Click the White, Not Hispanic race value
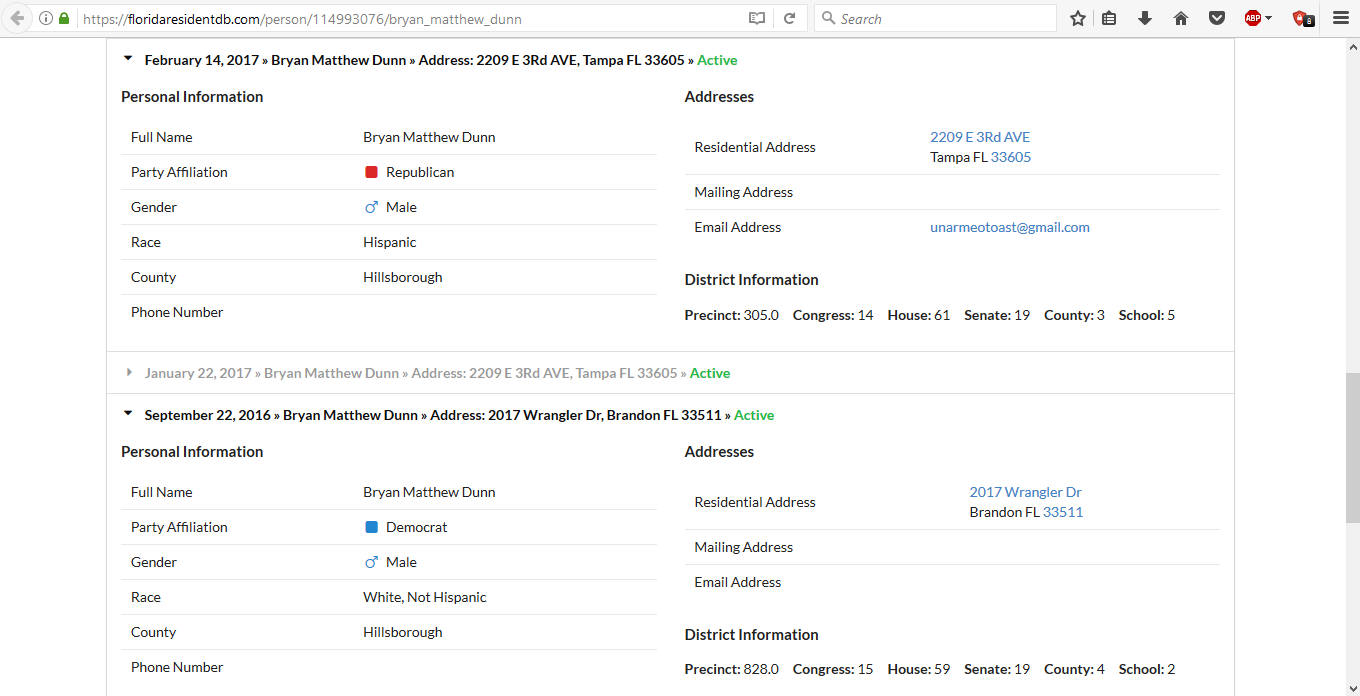Image resolution: width=1360 pixels, height=696 pixels. click(x=425, y=597)
